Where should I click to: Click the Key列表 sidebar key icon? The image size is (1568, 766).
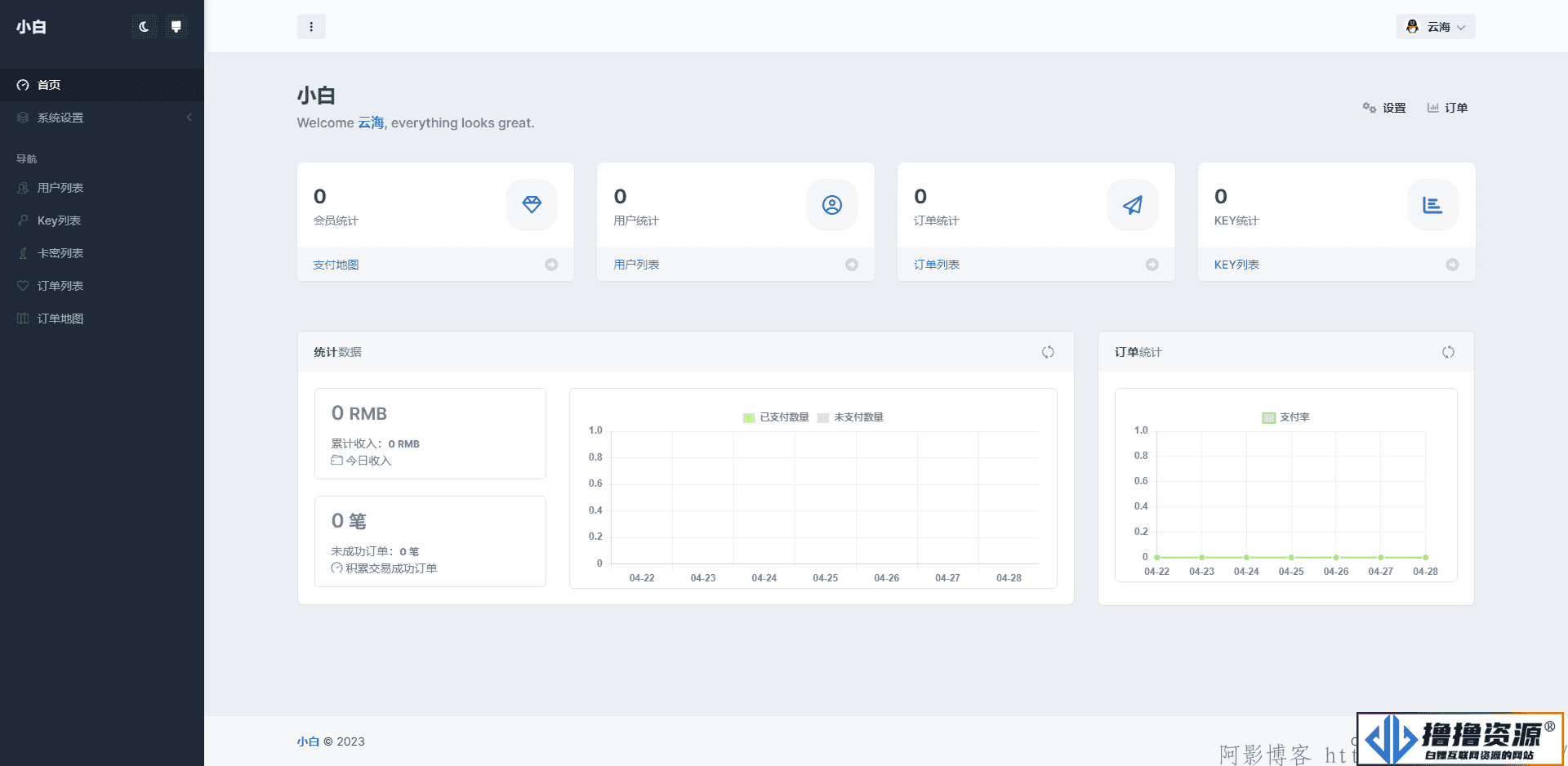[x=23, y=220]
